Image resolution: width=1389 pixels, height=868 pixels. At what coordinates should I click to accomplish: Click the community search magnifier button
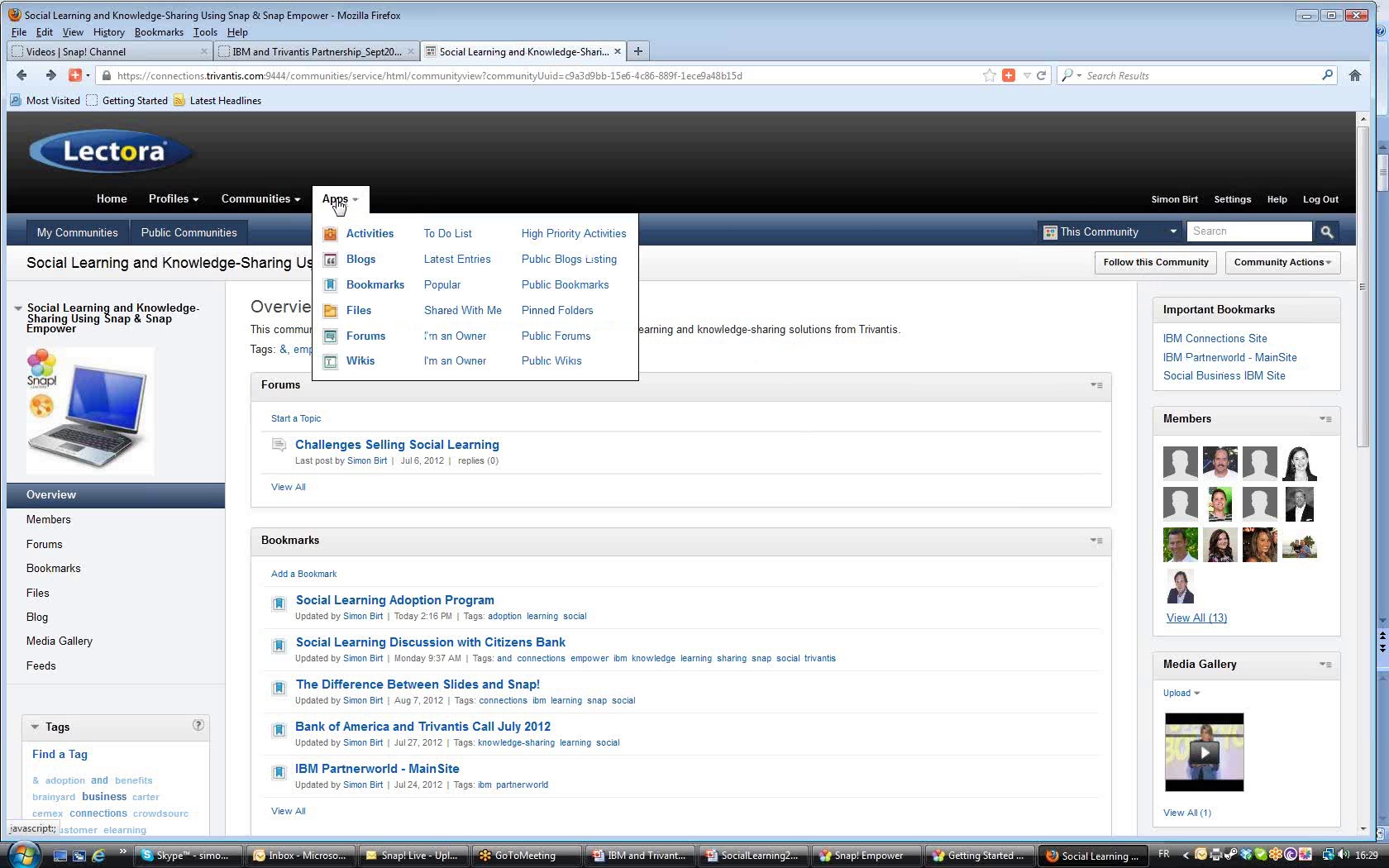tap(1327, 232)
